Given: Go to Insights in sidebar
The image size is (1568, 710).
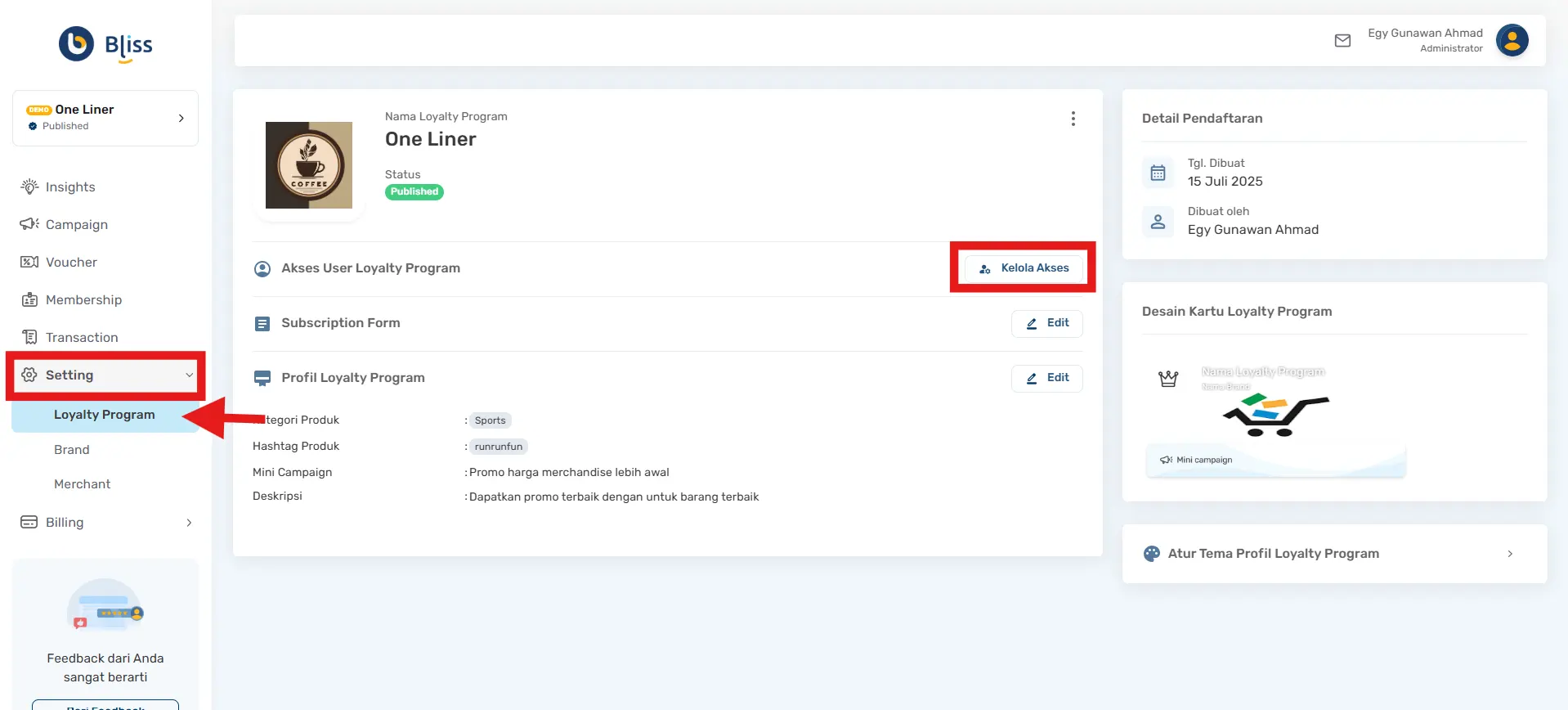Looking at the screenshot, I should [x=70, y=187].
